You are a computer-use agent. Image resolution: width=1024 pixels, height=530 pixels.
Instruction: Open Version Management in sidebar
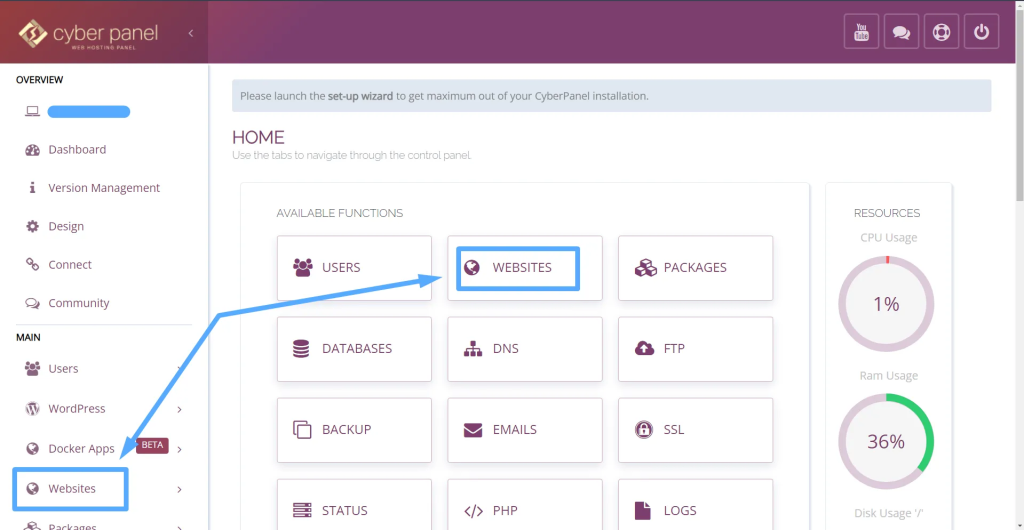point(104,188)
